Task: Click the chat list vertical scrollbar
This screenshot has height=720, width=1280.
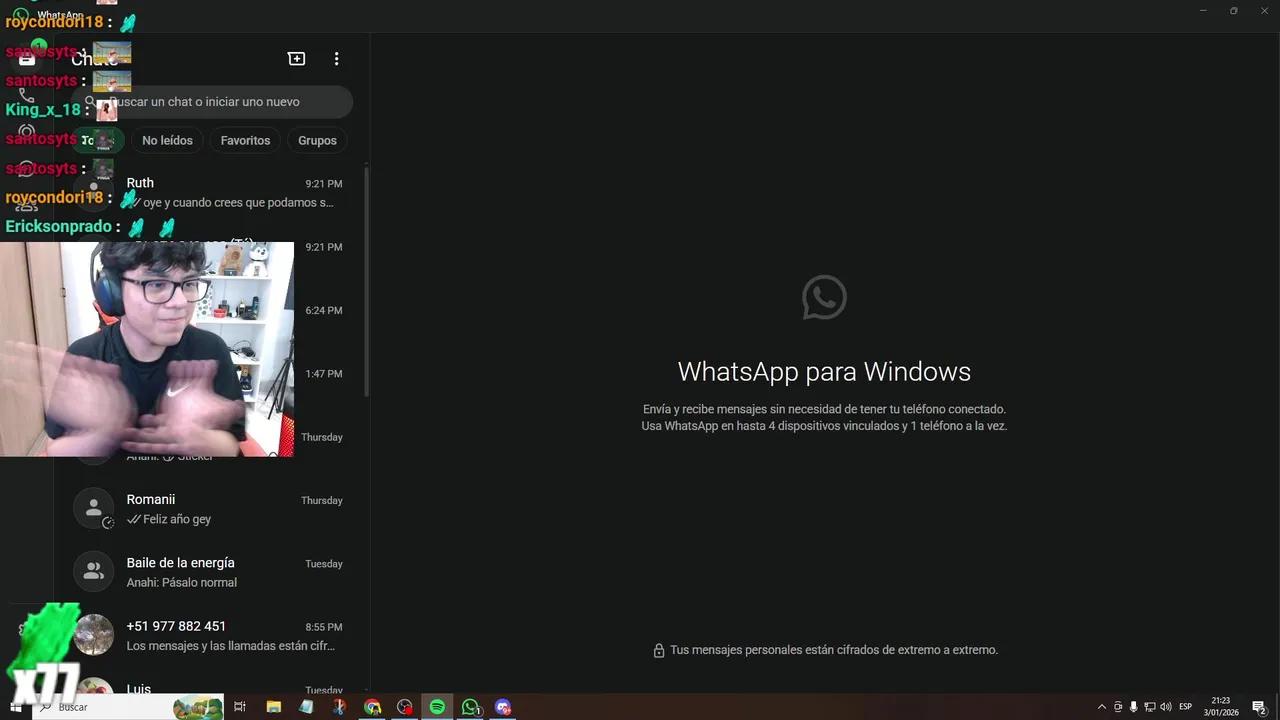Action: (x=365, y=280)
